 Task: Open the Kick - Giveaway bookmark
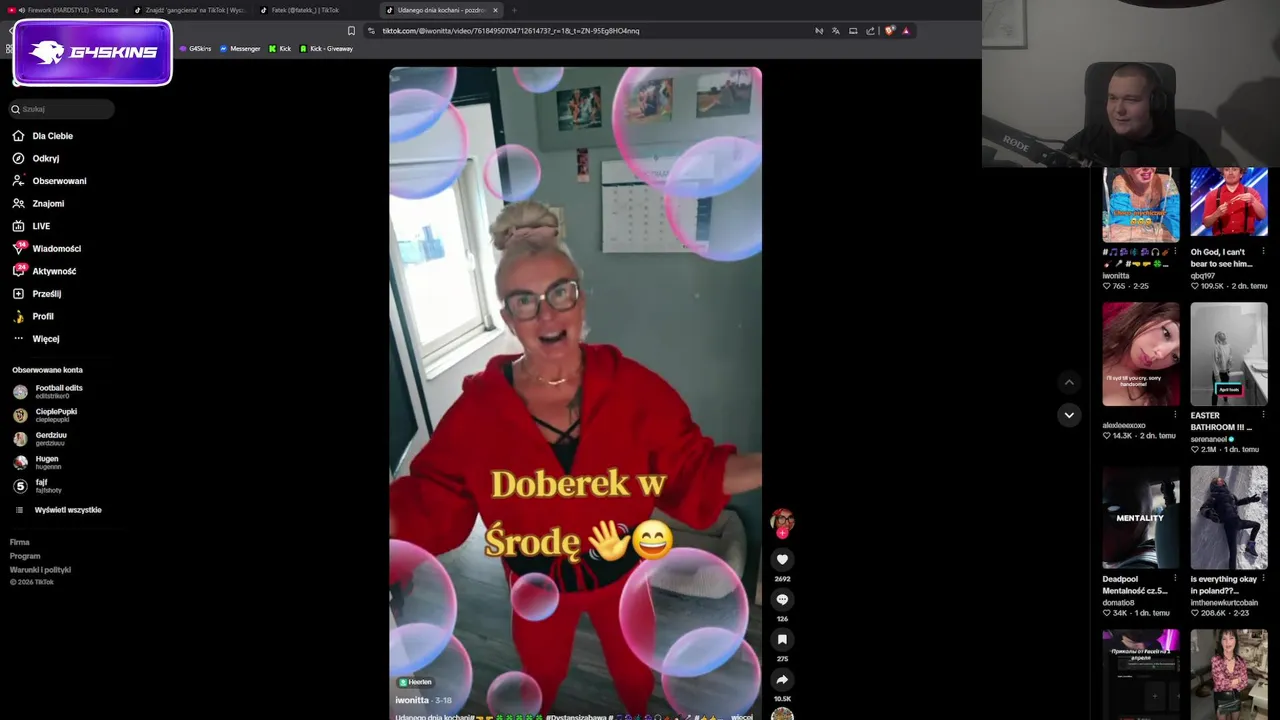tap(326, 49)
